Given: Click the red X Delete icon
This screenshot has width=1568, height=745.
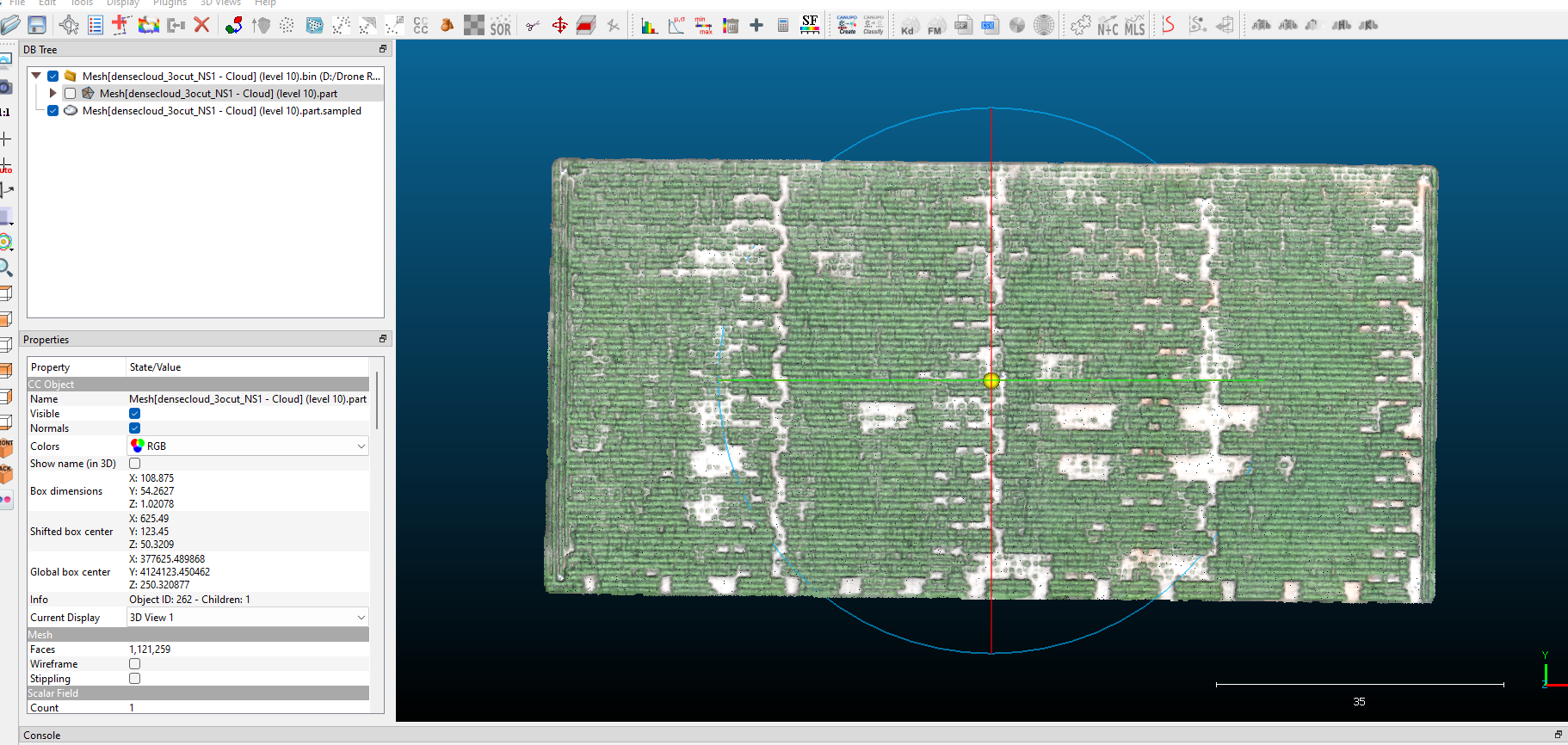Looking at the screenshot, I should (x=202, y=25).
